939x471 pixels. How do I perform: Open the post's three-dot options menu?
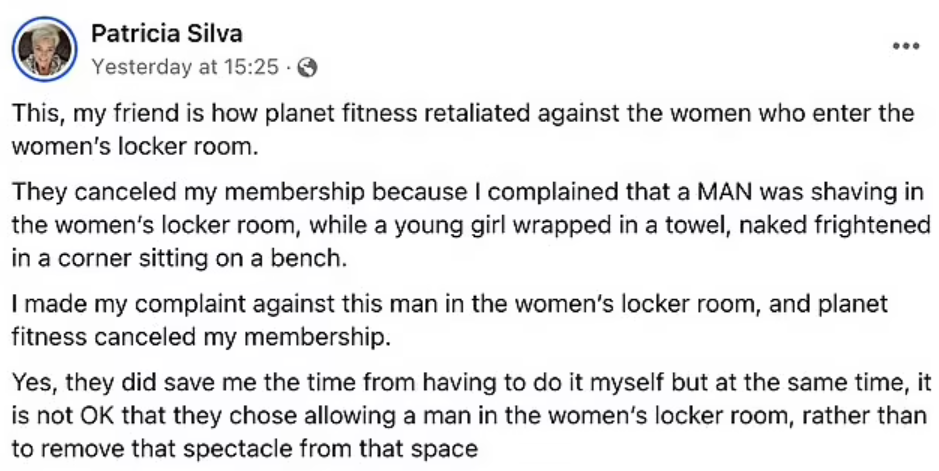[905, 46]
